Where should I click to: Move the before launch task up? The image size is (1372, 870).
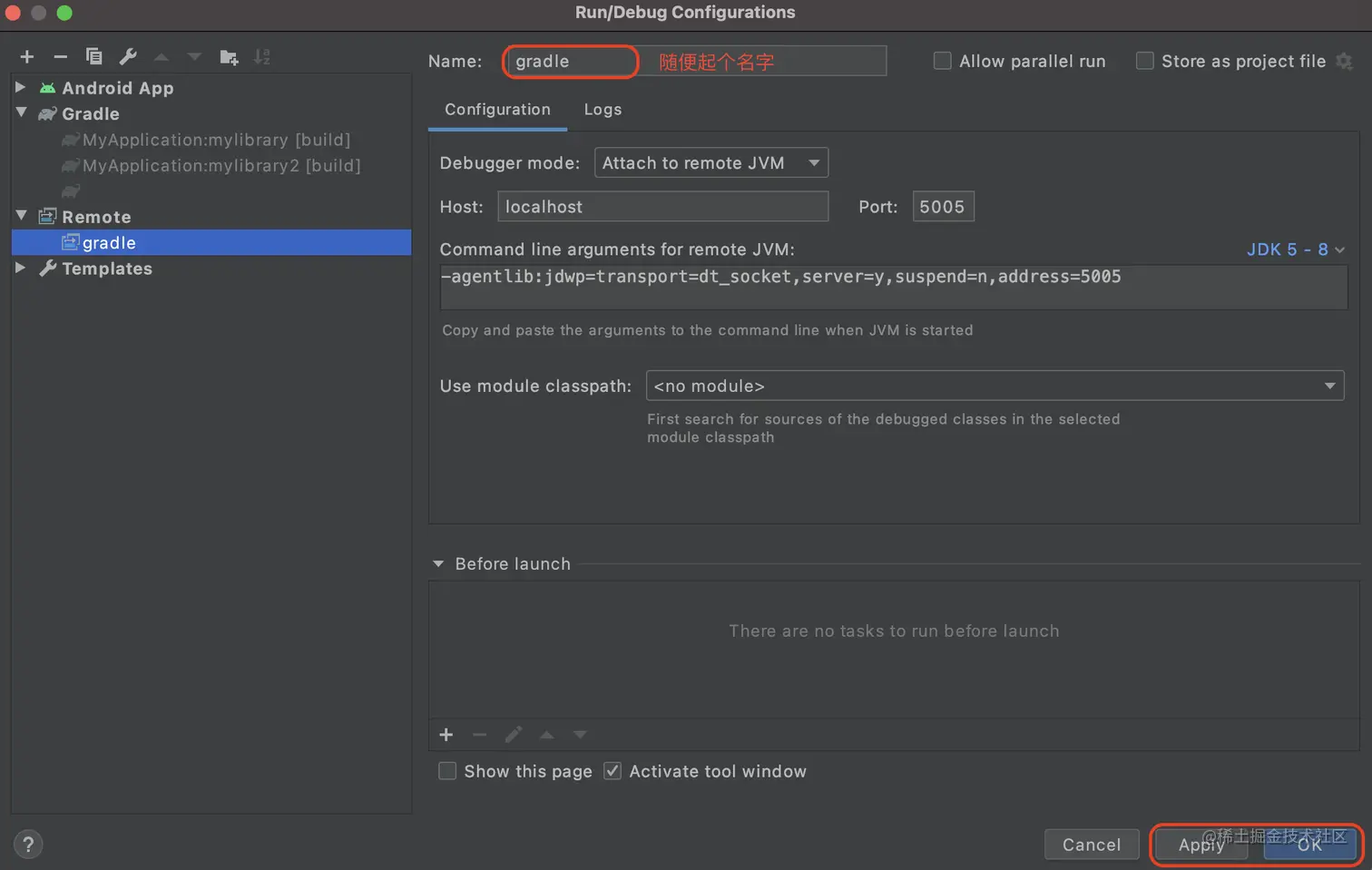[x=547, y=735]
